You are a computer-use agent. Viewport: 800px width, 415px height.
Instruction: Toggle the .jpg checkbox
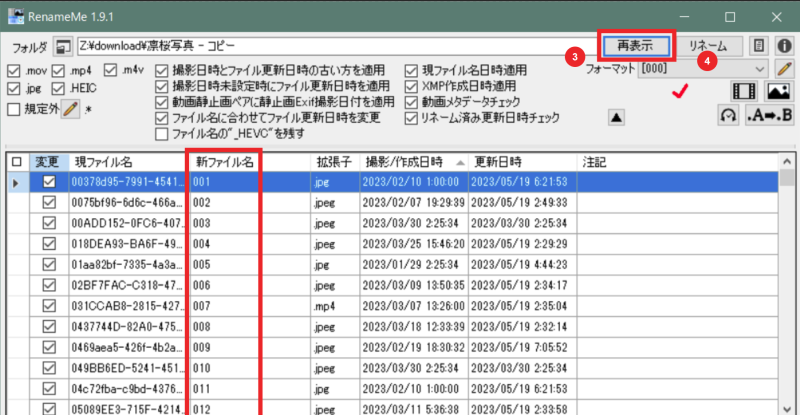(x=14, y=88)
